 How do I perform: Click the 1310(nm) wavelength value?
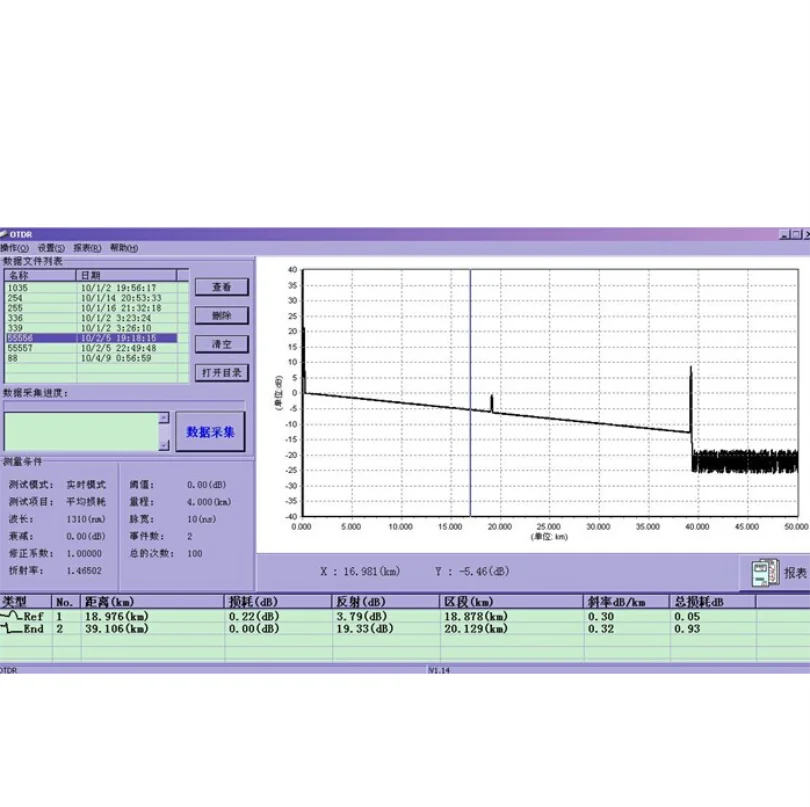click(86, 519)
